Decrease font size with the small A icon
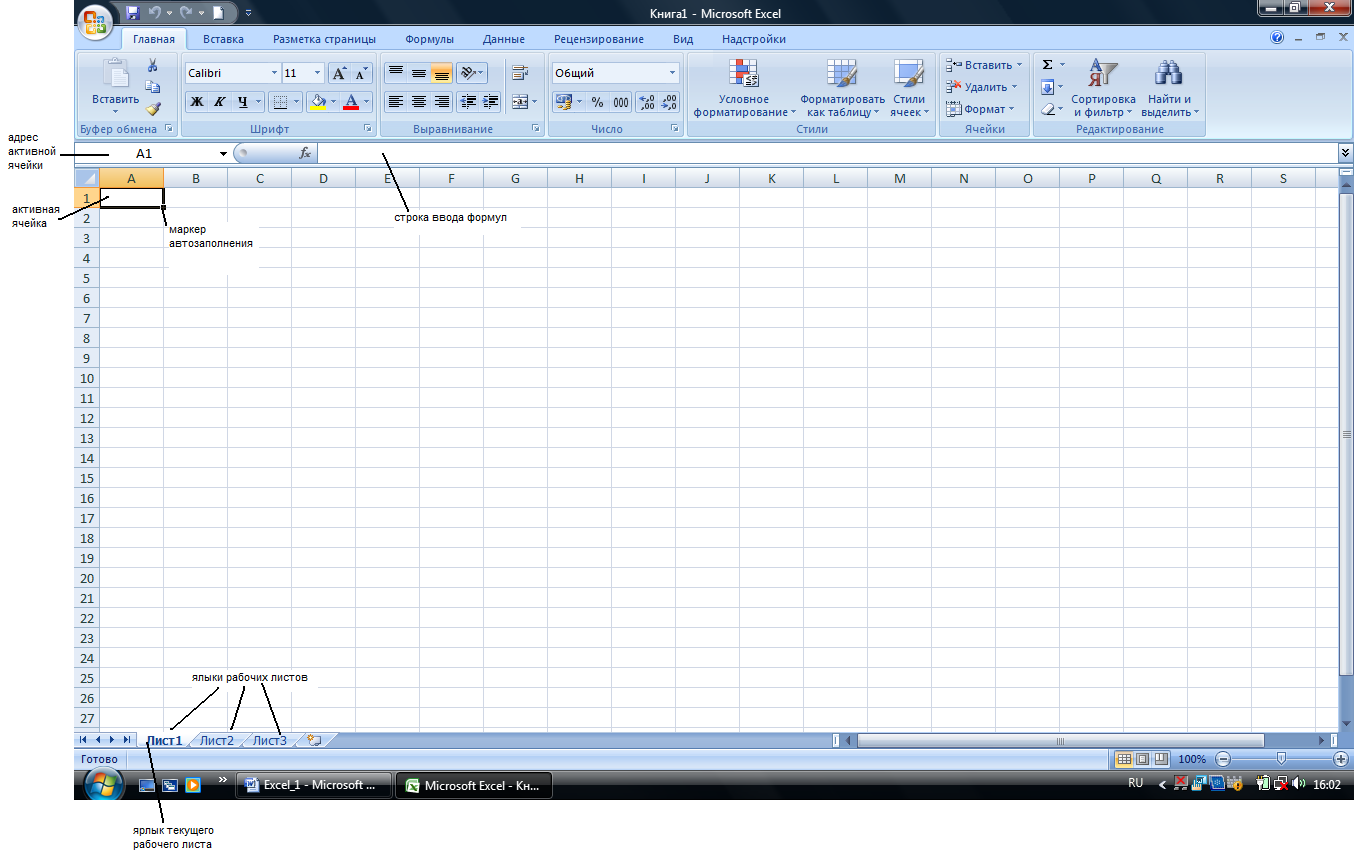 coord(361,73)
